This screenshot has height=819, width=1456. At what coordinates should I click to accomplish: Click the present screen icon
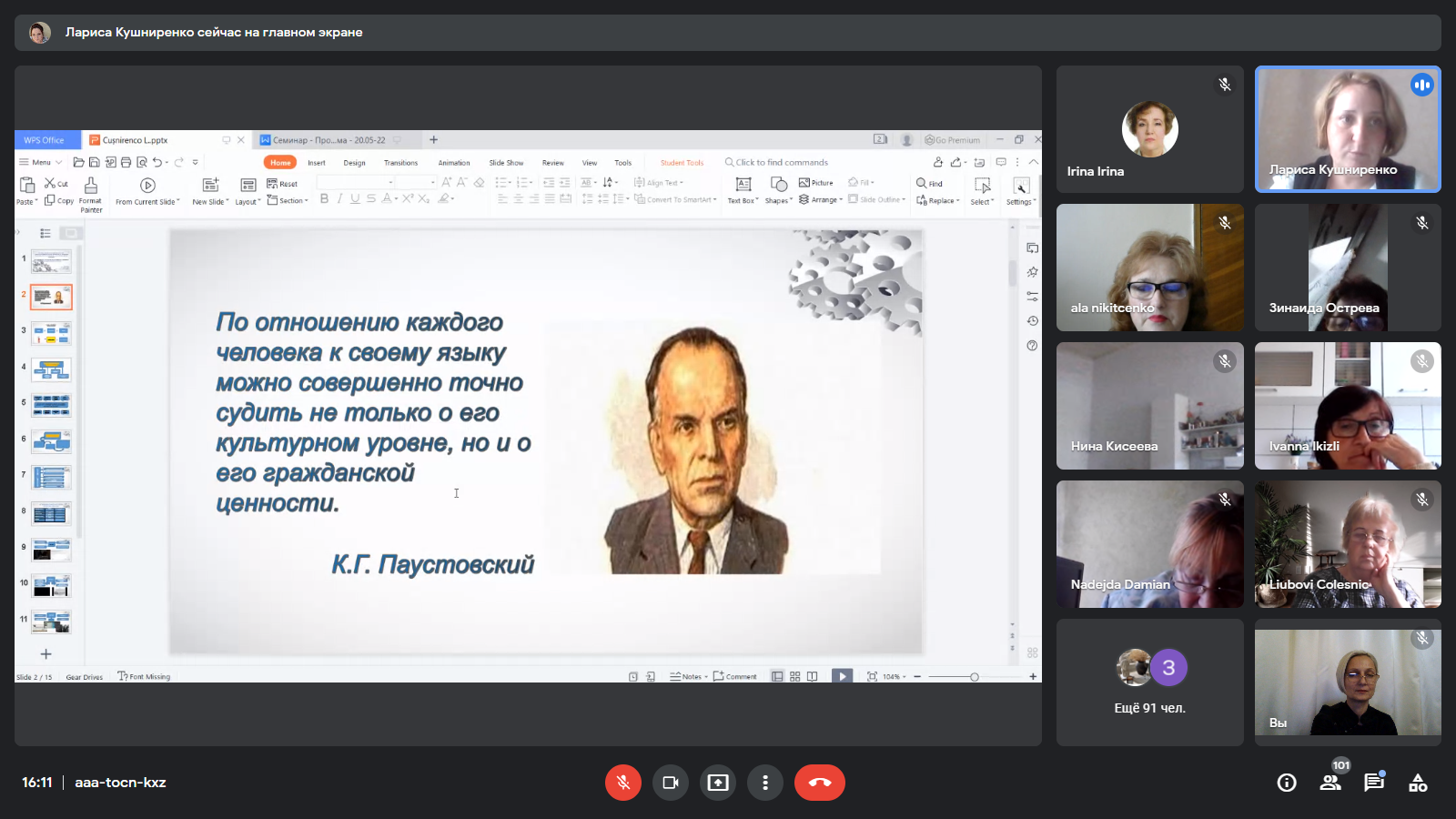718,783
